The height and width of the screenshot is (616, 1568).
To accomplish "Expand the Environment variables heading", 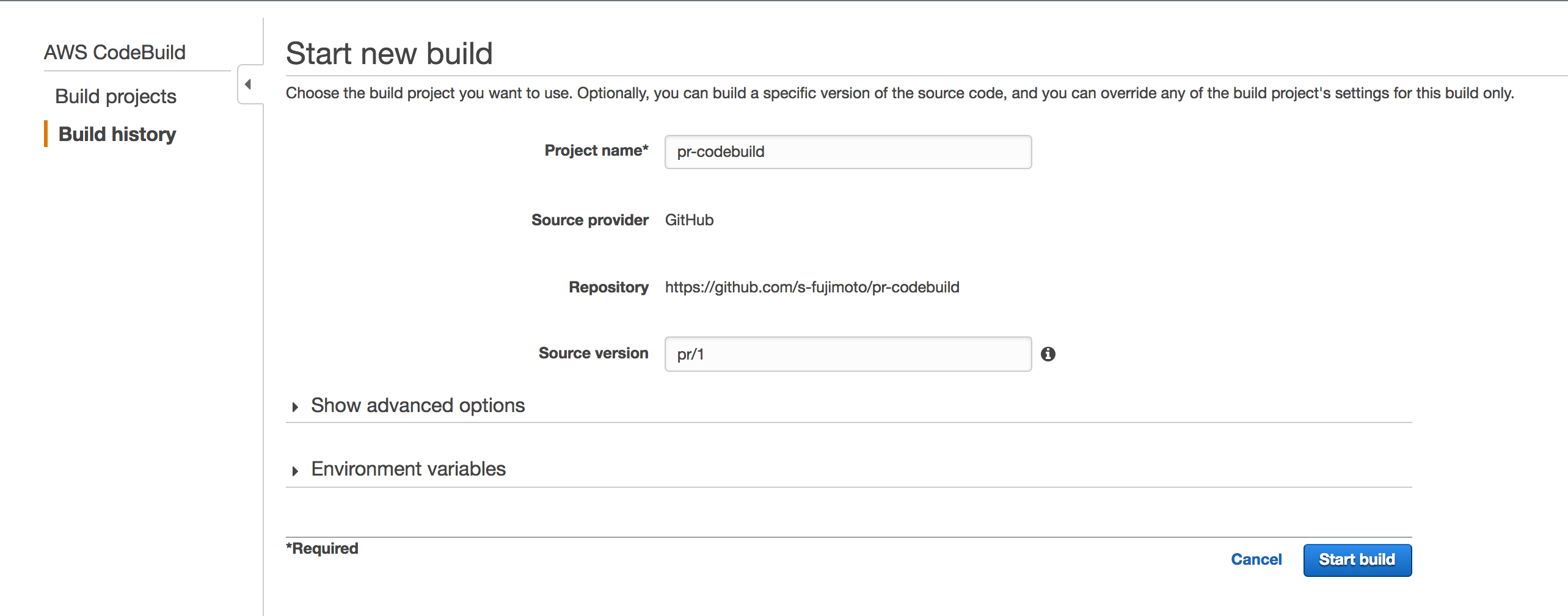I will tap(408, 469).
